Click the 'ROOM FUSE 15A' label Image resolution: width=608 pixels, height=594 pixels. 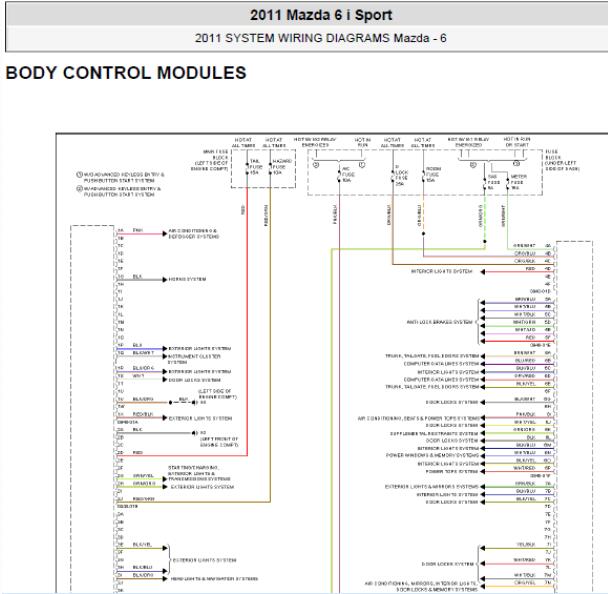pyautogui.click(x=433, y=174)
